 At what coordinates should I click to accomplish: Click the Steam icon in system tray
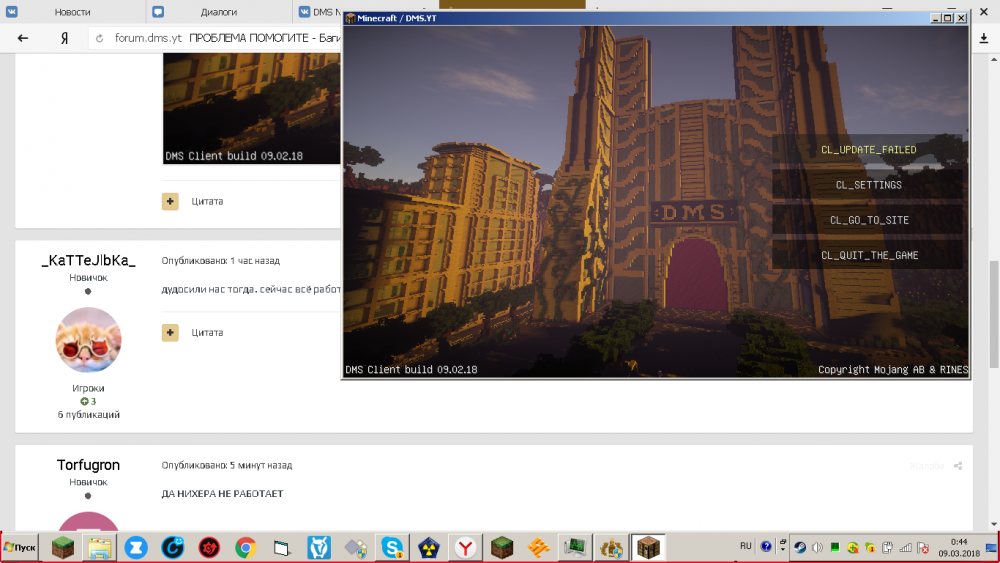coord(800,548)
